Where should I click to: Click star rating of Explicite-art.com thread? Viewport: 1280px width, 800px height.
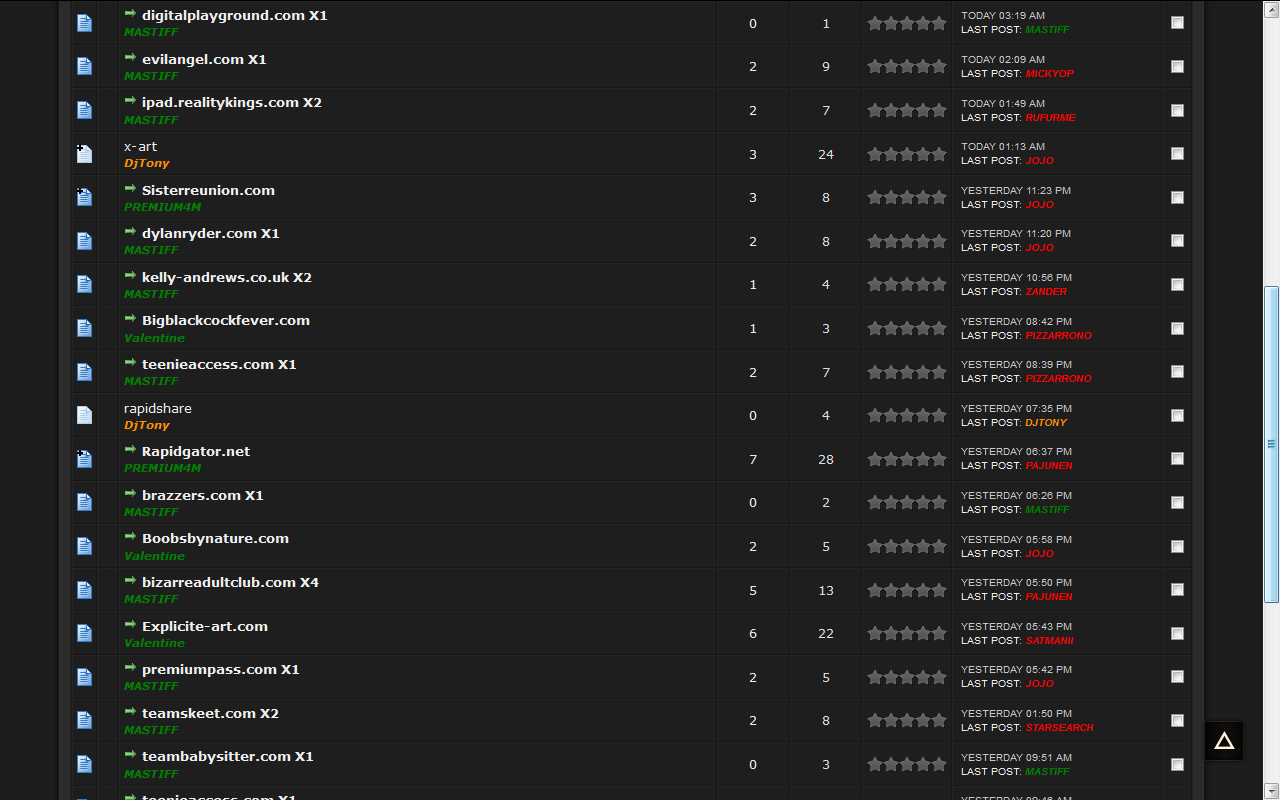[x=907, y=633]
